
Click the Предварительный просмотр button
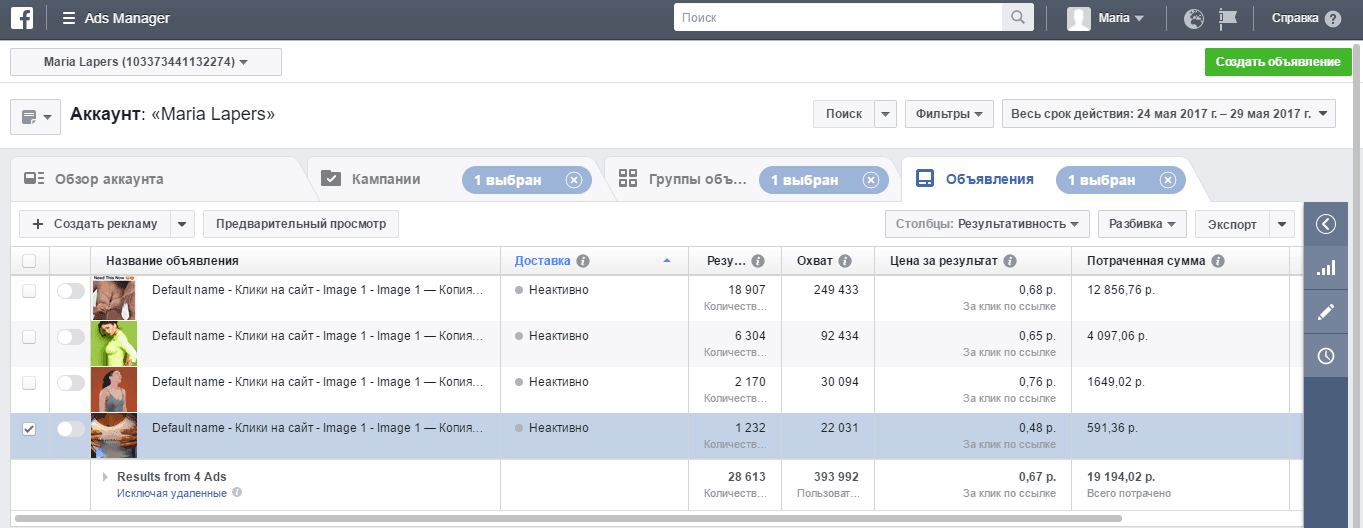300,224
